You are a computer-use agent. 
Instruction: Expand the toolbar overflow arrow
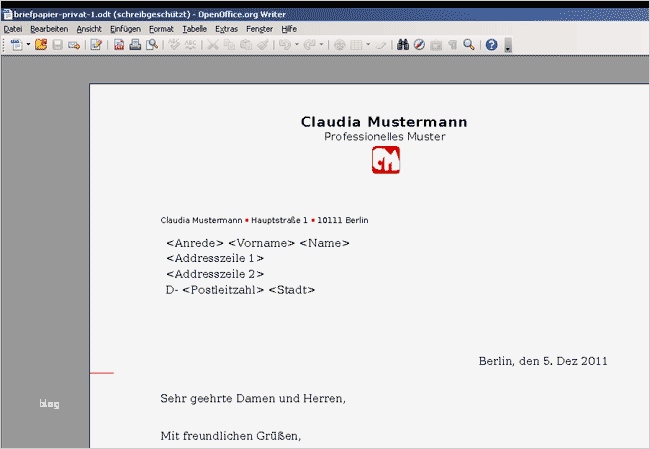click(x=508, y=45)
